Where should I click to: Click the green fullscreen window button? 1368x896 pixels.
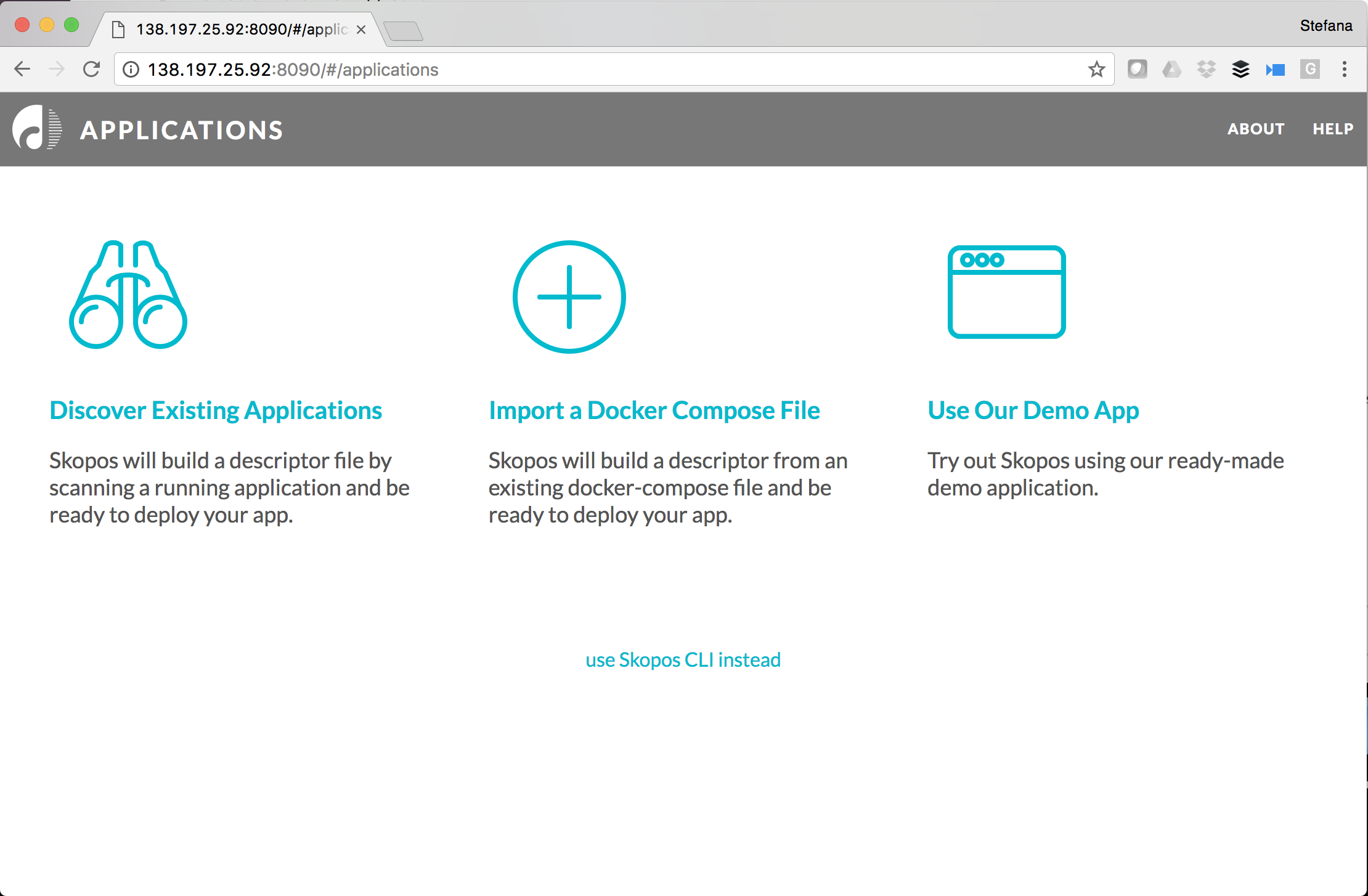coord(71,25)
